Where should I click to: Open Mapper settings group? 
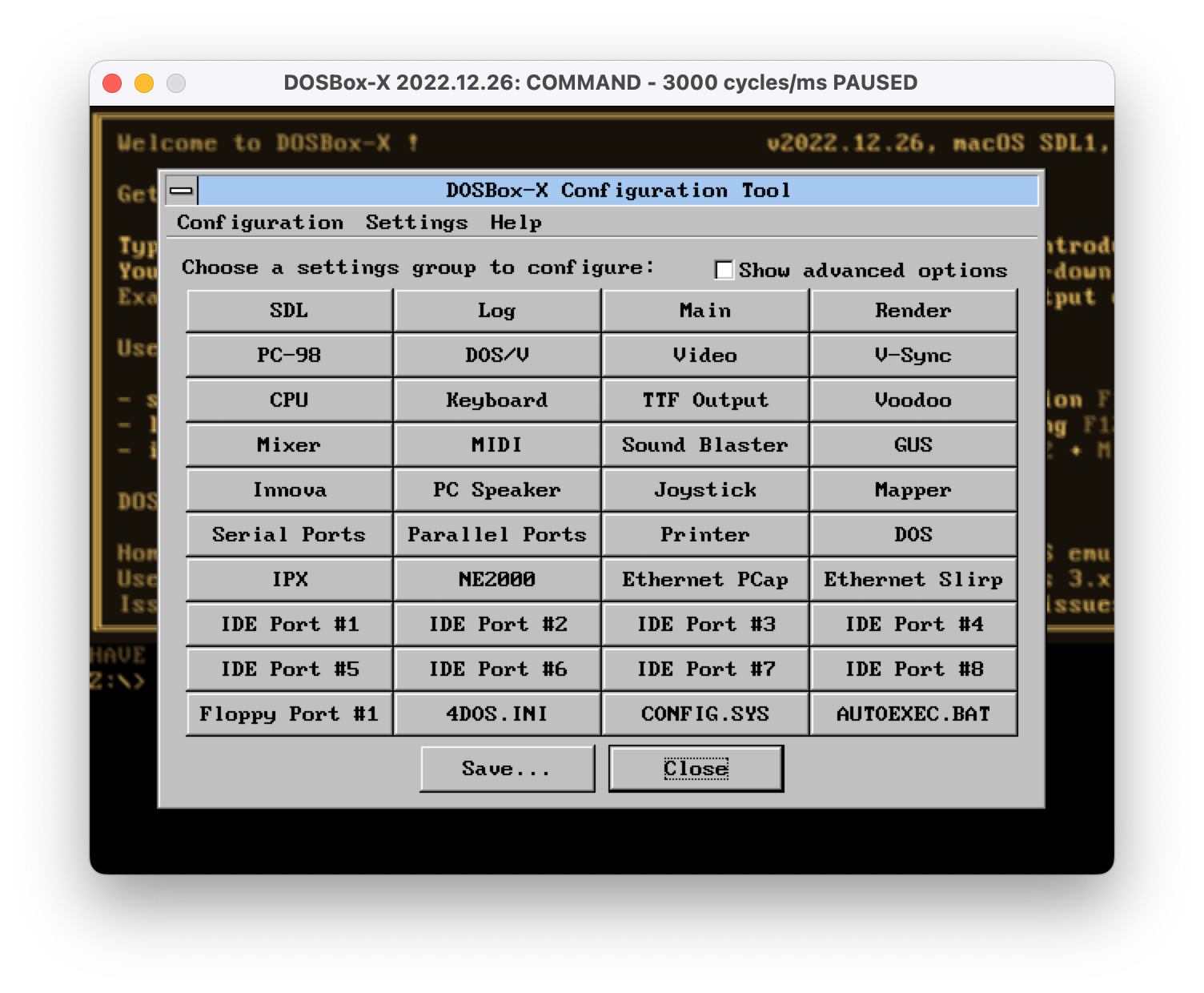(x=913, y=490)
